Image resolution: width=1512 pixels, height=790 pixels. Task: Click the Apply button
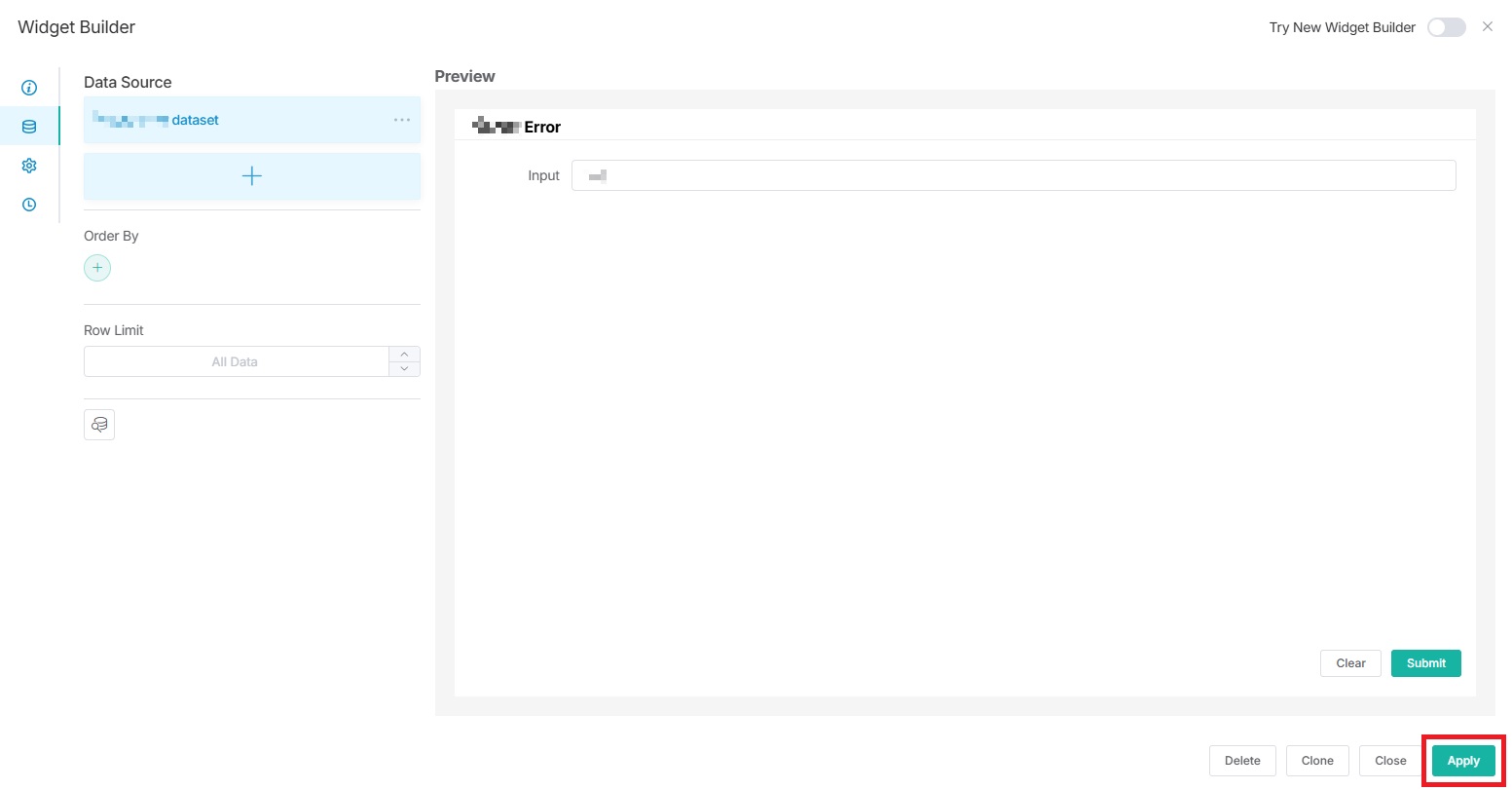point(1463,760)
